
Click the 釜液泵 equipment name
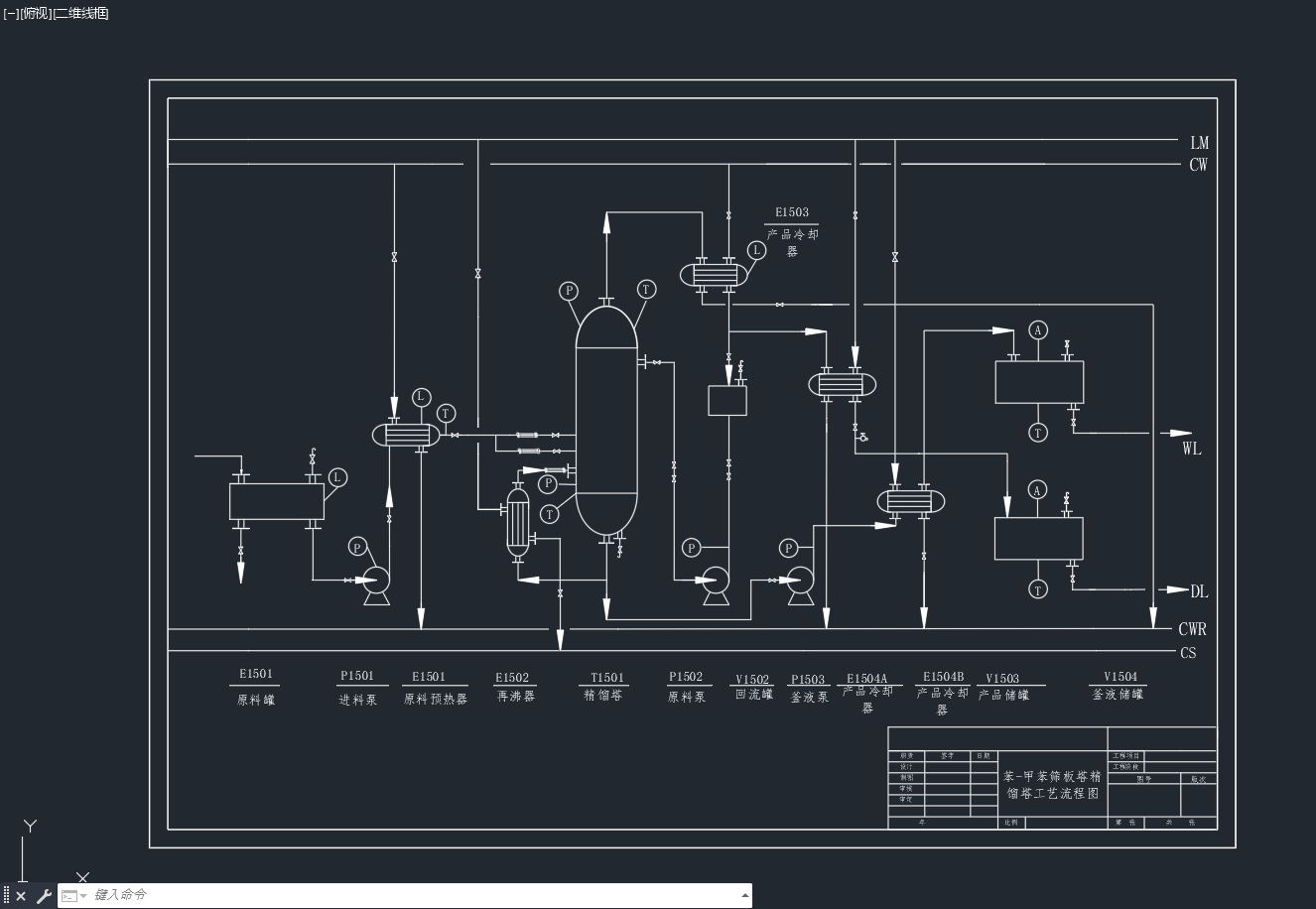pos(809,698)
